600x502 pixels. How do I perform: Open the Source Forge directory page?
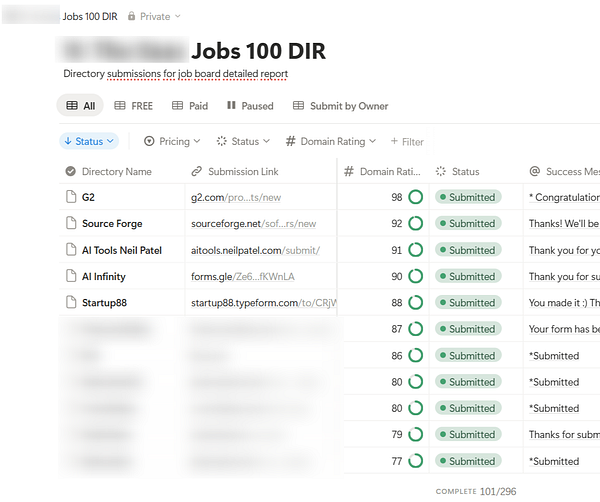[x=112, y=223]
